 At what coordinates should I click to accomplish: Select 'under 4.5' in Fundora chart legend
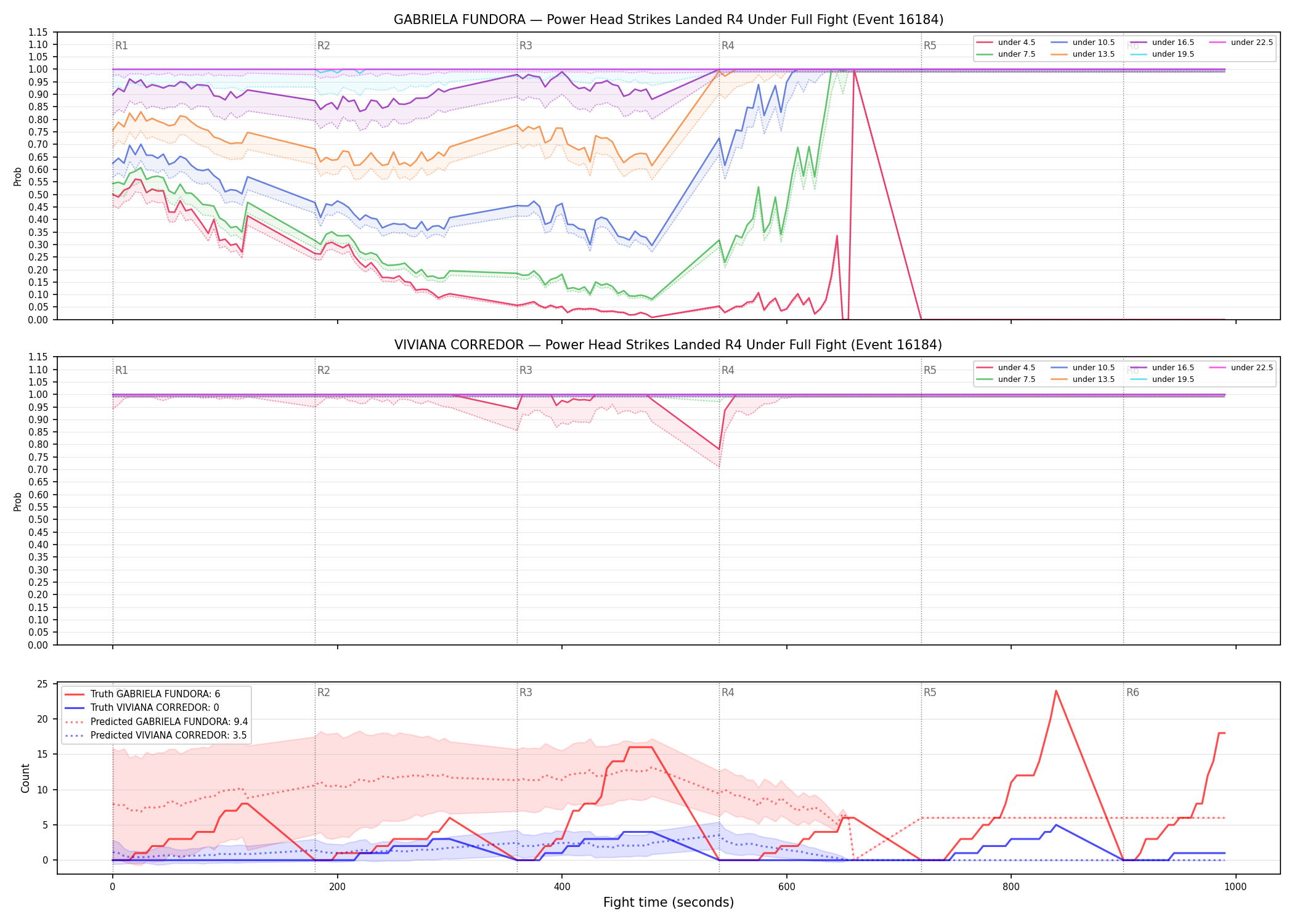(1006, 43)
